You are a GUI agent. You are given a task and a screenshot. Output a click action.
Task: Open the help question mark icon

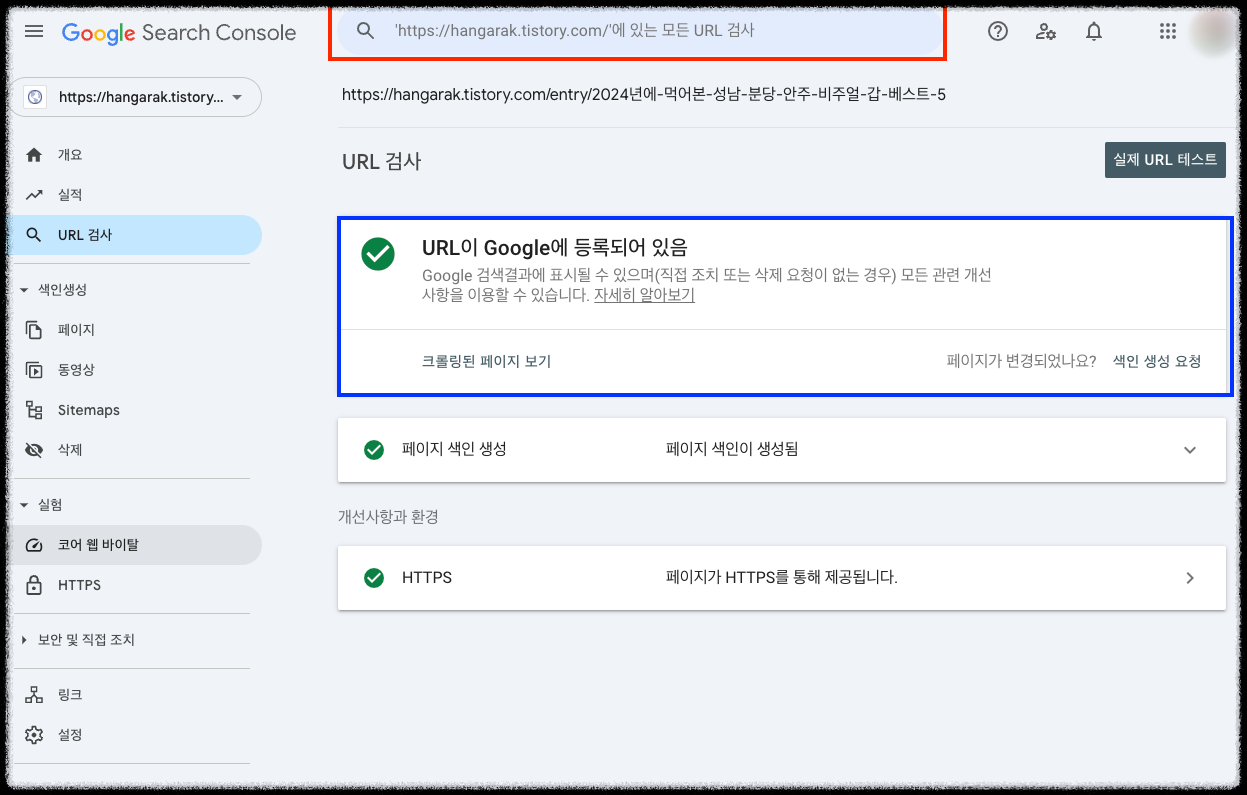[x=998, y=32]
